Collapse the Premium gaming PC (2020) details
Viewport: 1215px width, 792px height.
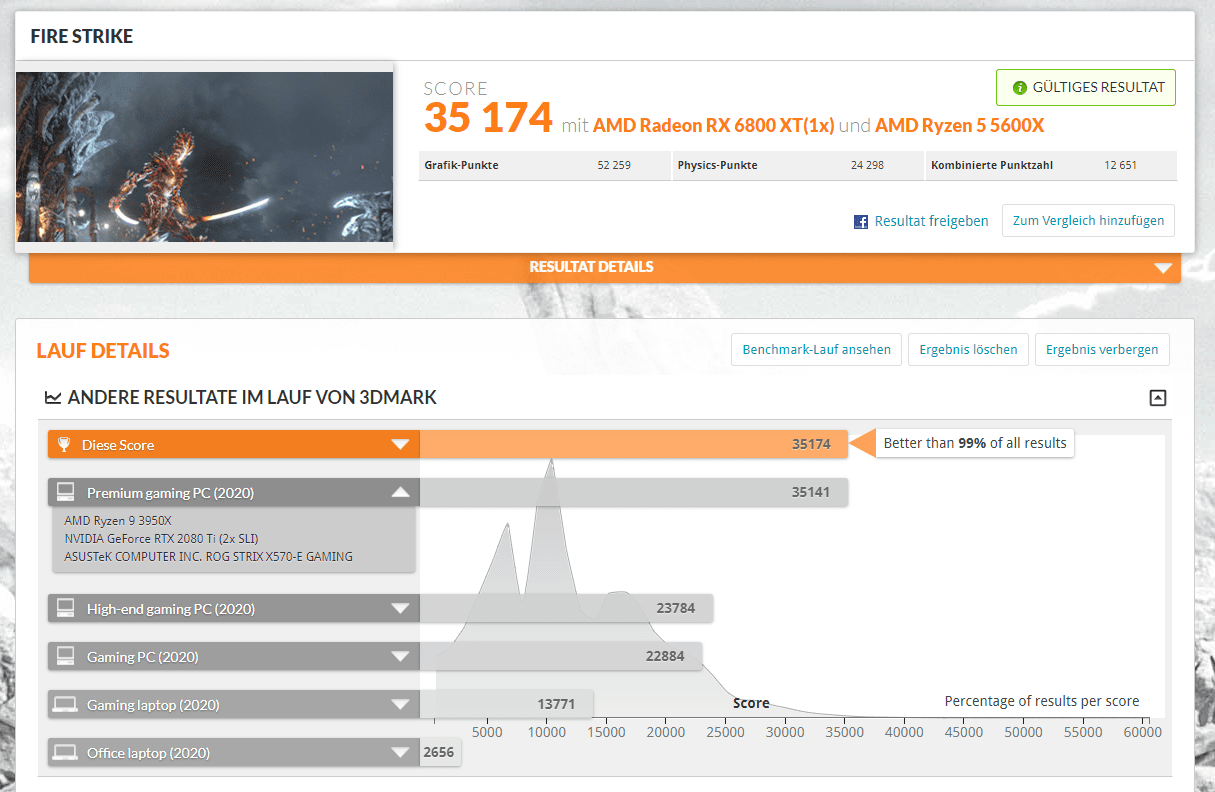click(x=400, y=492)
